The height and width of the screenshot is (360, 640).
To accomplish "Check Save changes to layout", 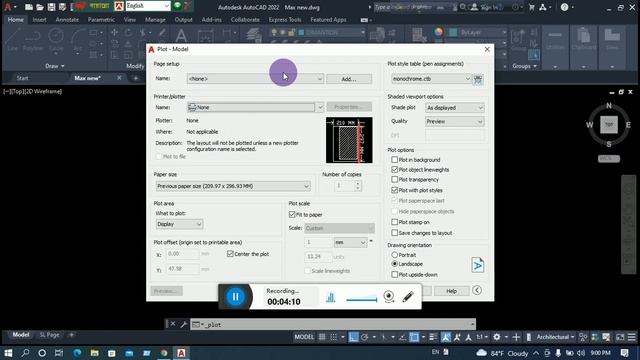I will pyautogui.click(x=394, y=233).
